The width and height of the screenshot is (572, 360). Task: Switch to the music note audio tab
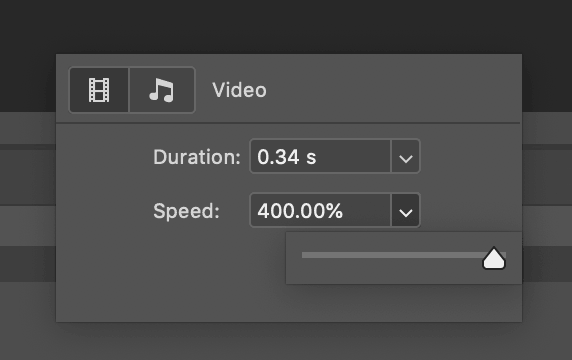[162, 90]
